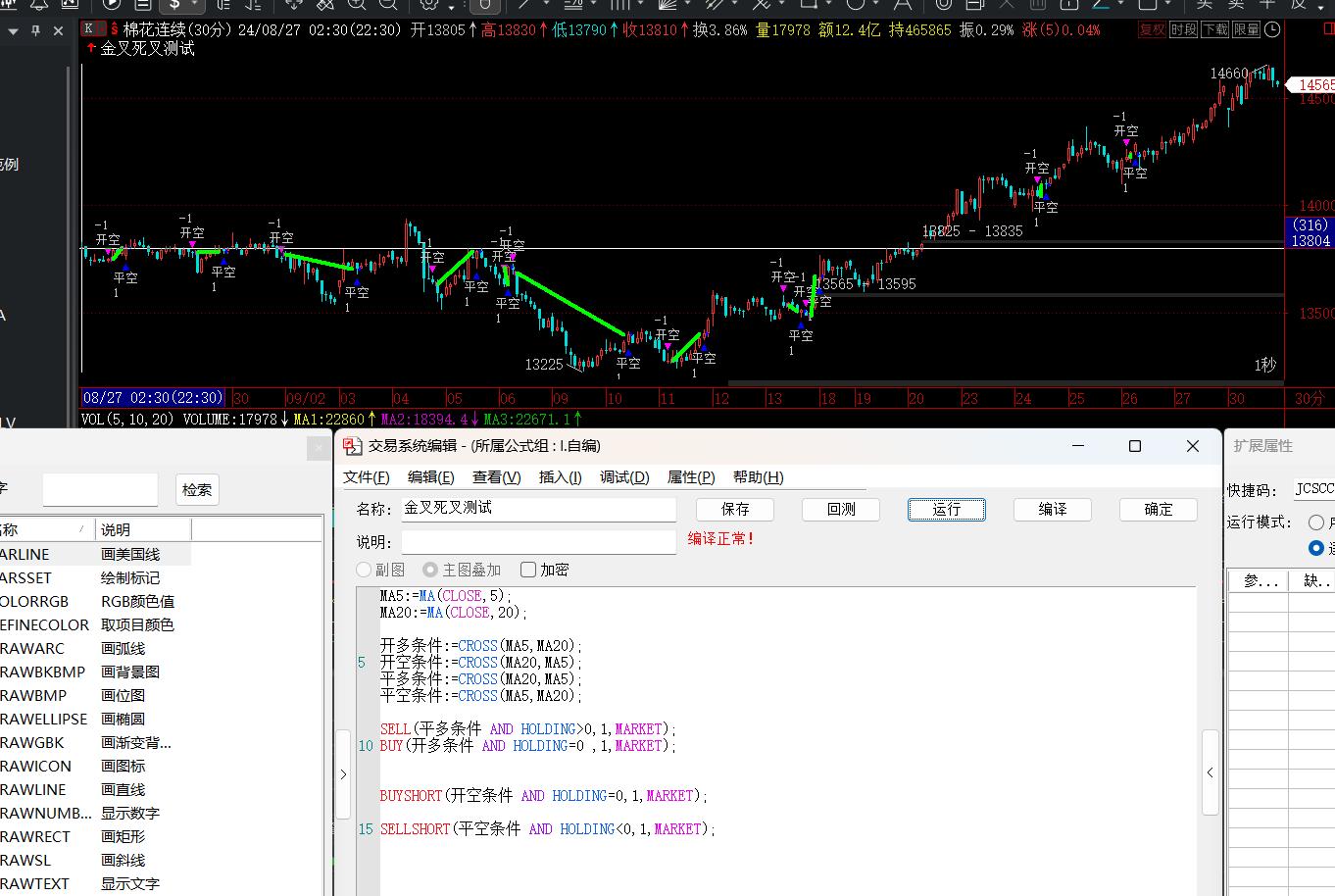This screenshot has height=896, width=1335.
Task: Open the 文件(F) menu
Action: pyautogui.click(x=367, y=477)
